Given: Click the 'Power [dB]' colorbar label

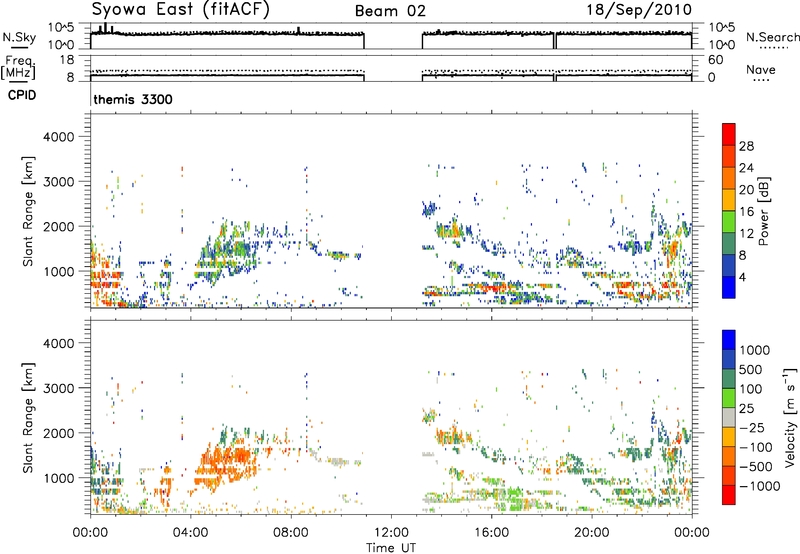Looking at the screenshot, I should [x=763, y=211].
